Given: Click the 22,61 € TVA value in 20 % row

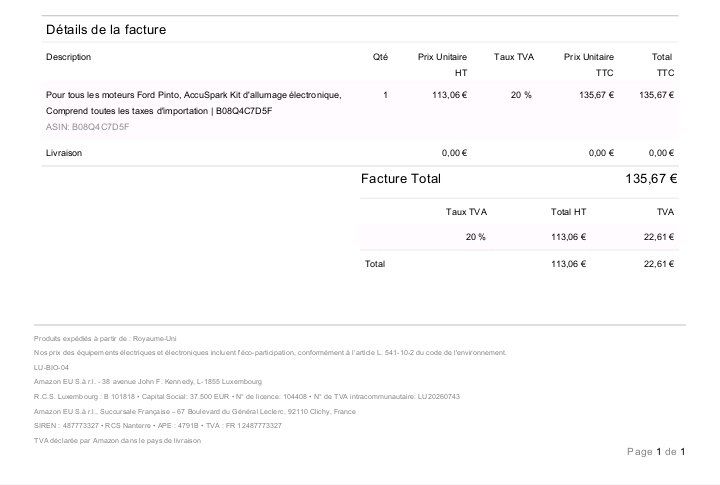Looking at the screenshot, I should tap(658, 237).
